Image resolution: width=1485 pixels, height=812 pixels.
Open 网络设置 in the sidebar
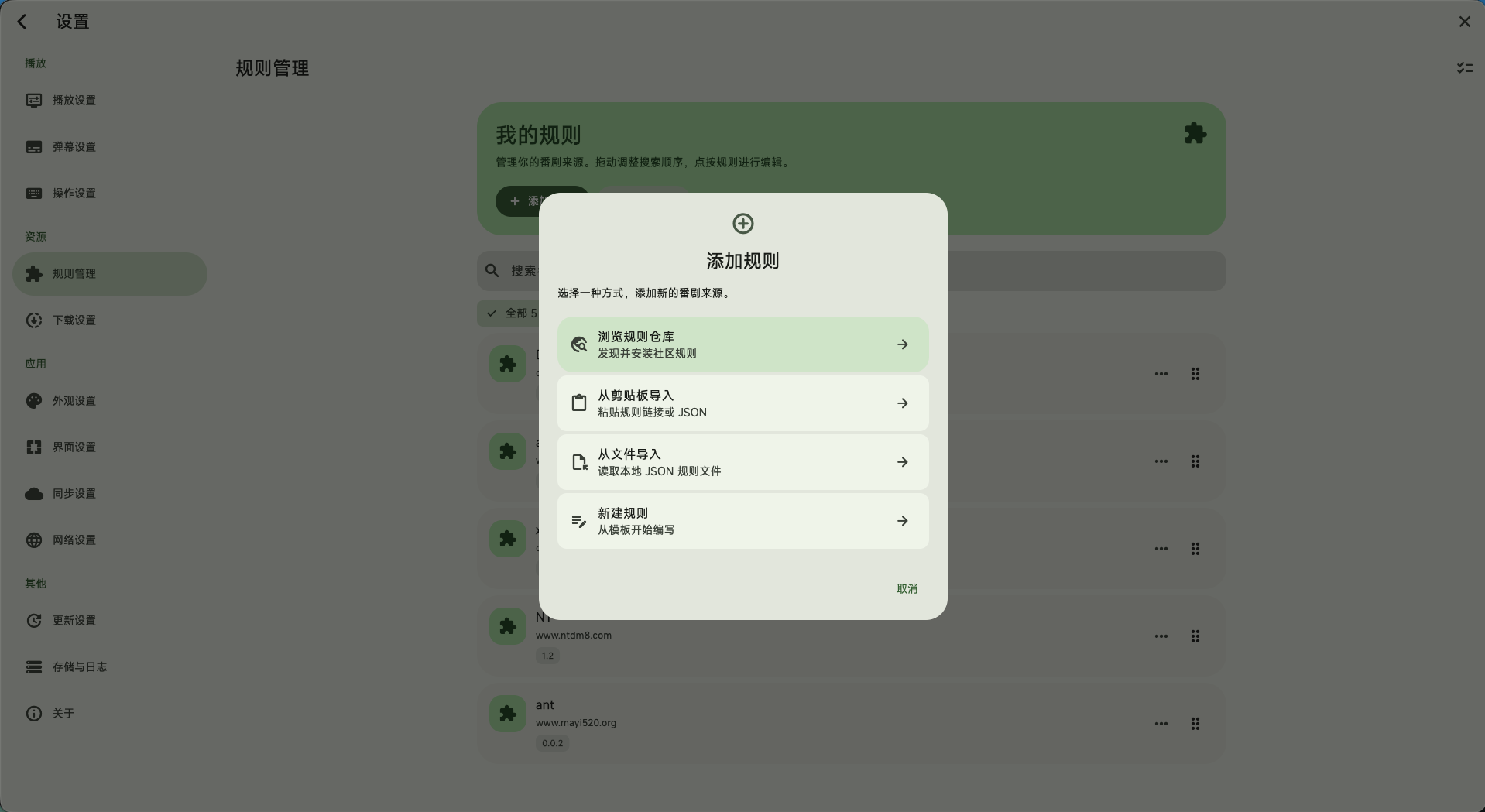tap(110, 540)
